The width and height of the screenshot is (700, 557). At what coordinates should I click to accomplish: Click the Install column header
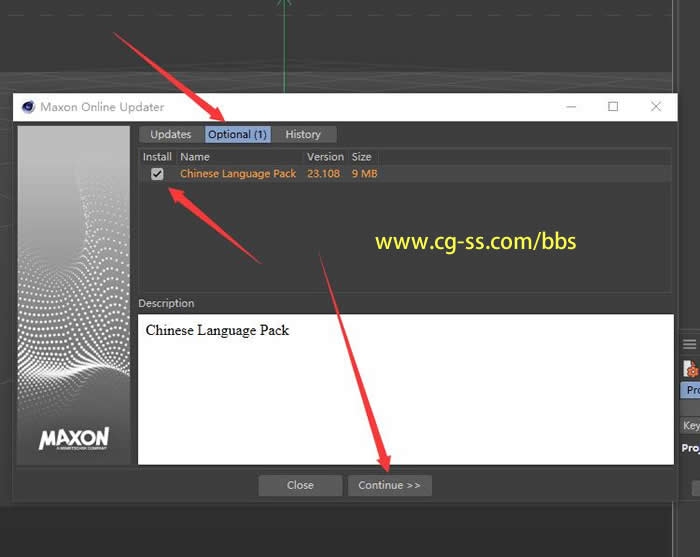[157, 157]
